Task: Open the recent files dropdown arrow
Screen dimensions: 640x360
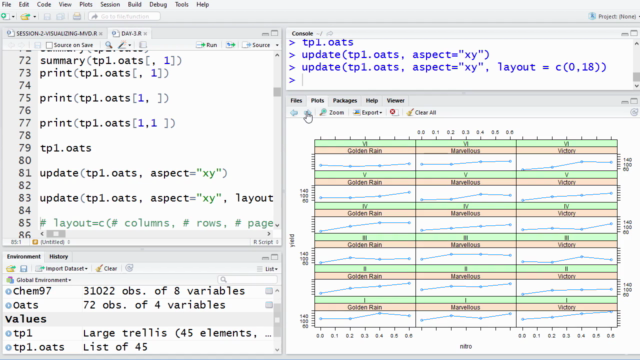Action: 35,17
